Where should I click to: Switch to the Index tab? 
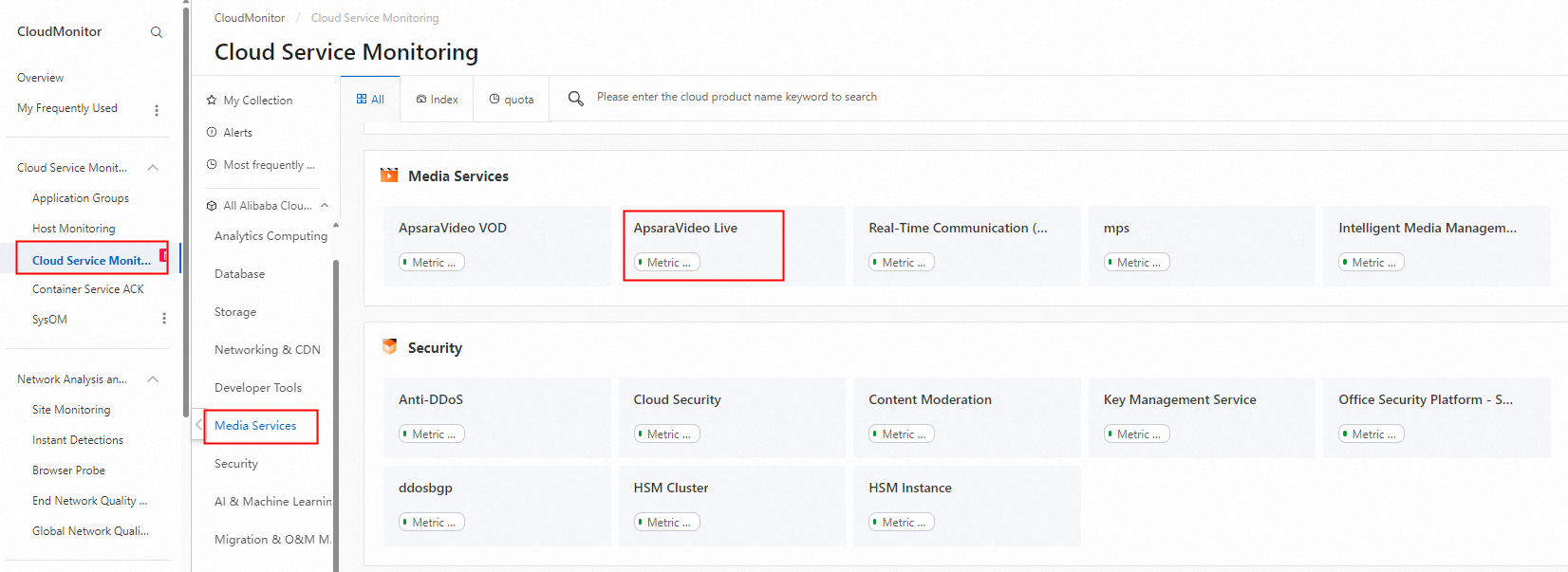click(x=437, y=99)
